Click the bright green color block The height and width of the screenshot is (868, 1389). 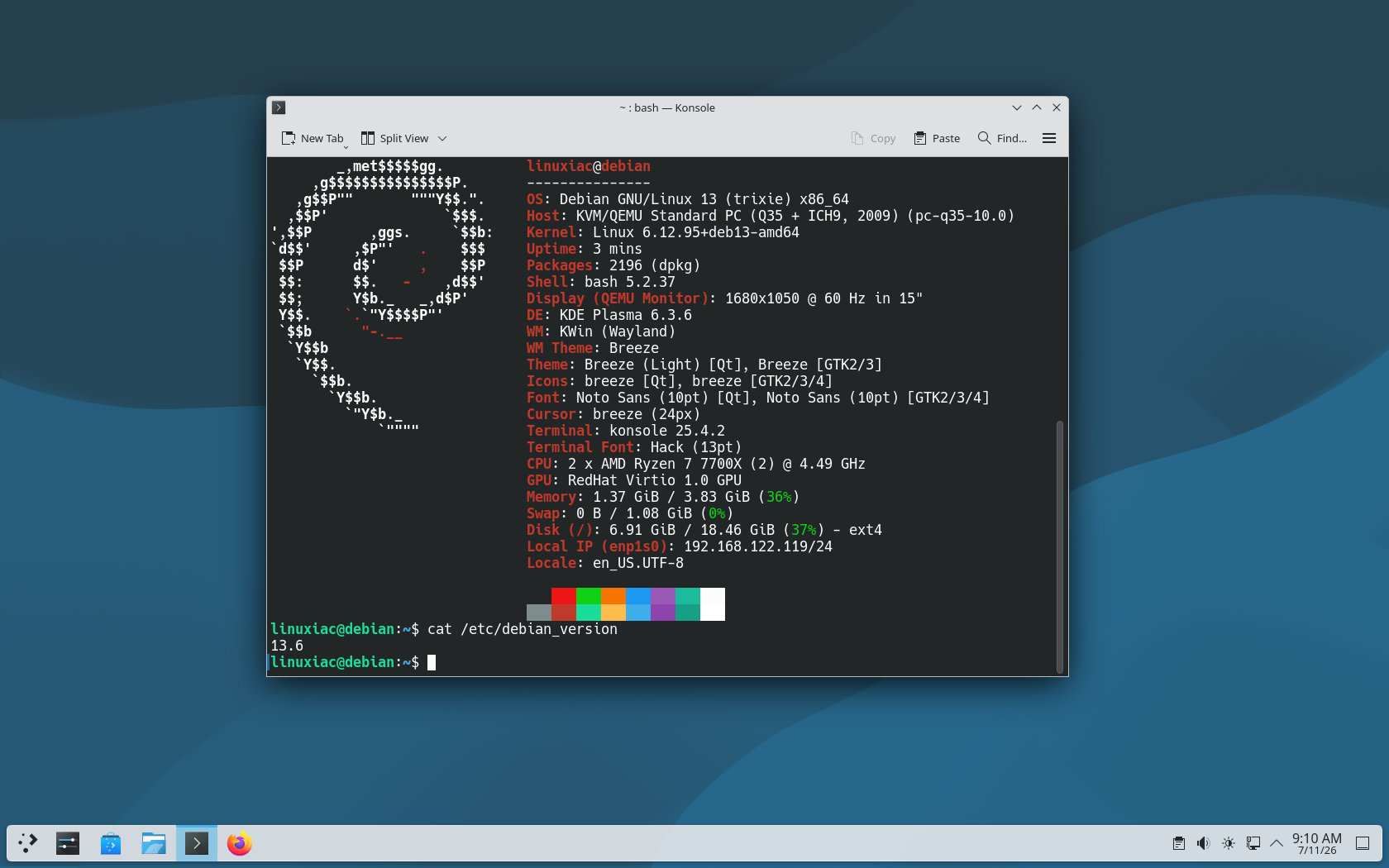[589, 596]
